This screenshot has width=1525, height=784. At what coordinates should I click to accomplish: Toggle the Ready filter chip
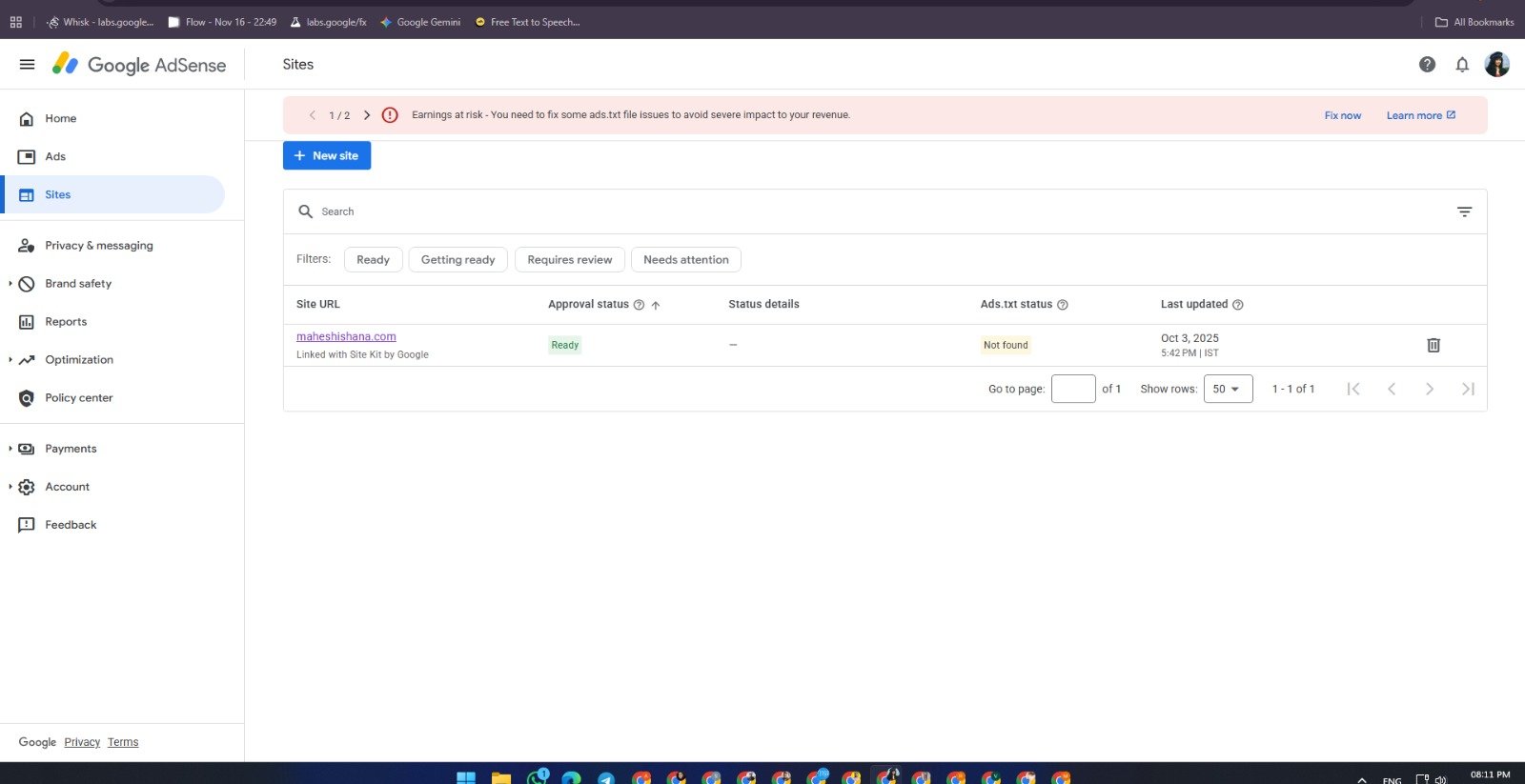click(x=373, y=260)
